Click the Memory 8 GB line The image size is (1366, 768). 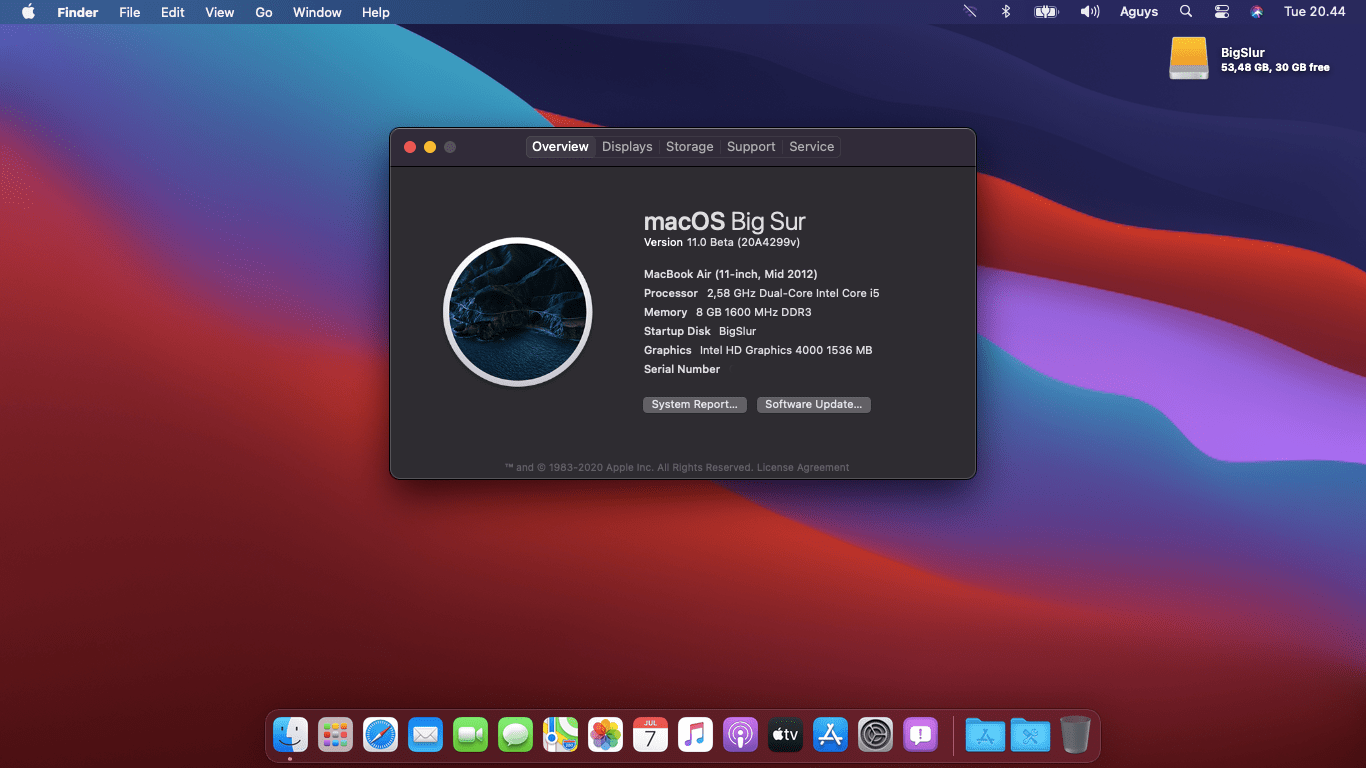728,312
